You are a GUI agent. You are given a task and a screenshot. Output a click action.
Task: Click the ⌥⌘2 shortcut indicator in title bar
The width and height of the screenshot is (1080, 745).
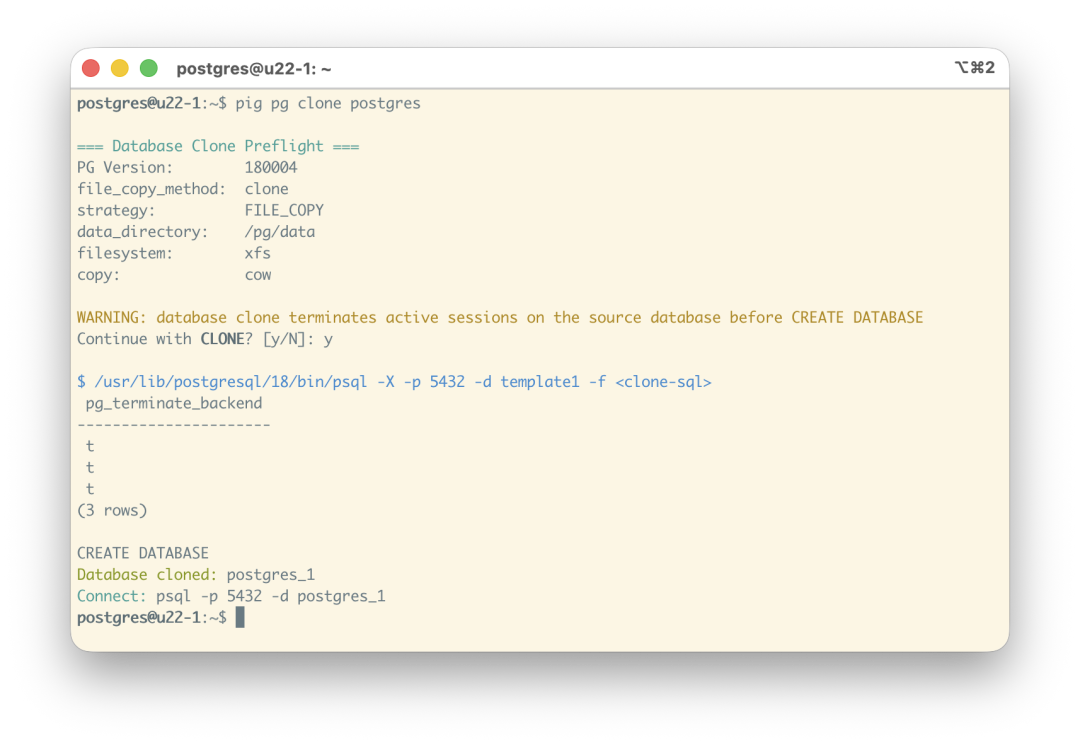click(975, 67)
